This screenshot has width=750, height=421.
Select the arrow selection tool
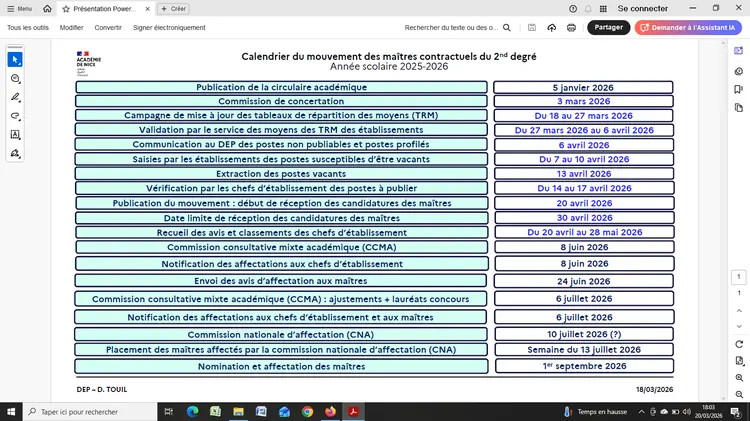[15, 60]
